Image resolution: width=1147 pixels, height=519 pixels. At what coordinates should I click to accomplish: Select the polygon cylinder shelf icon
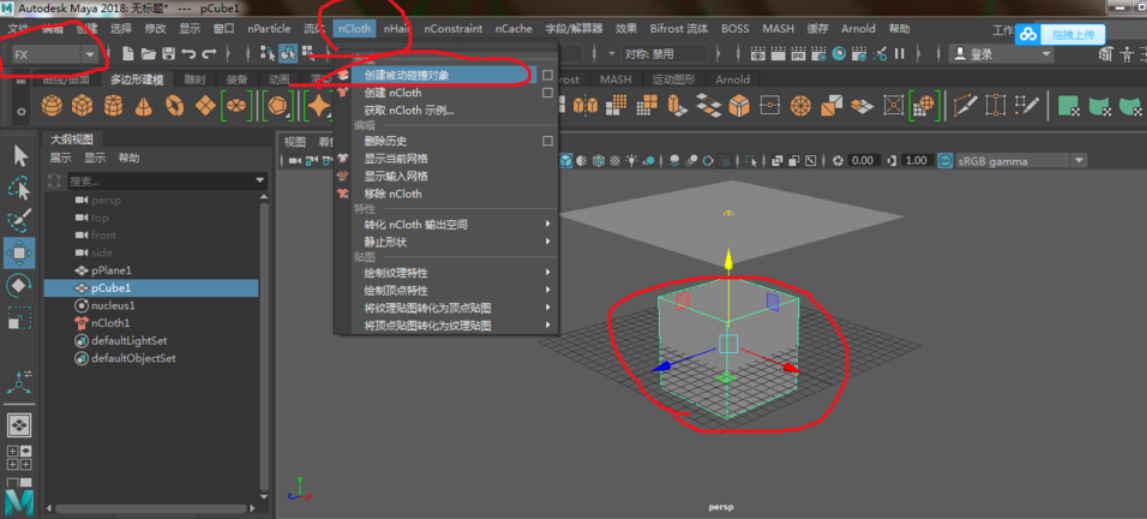coord(113,106)
